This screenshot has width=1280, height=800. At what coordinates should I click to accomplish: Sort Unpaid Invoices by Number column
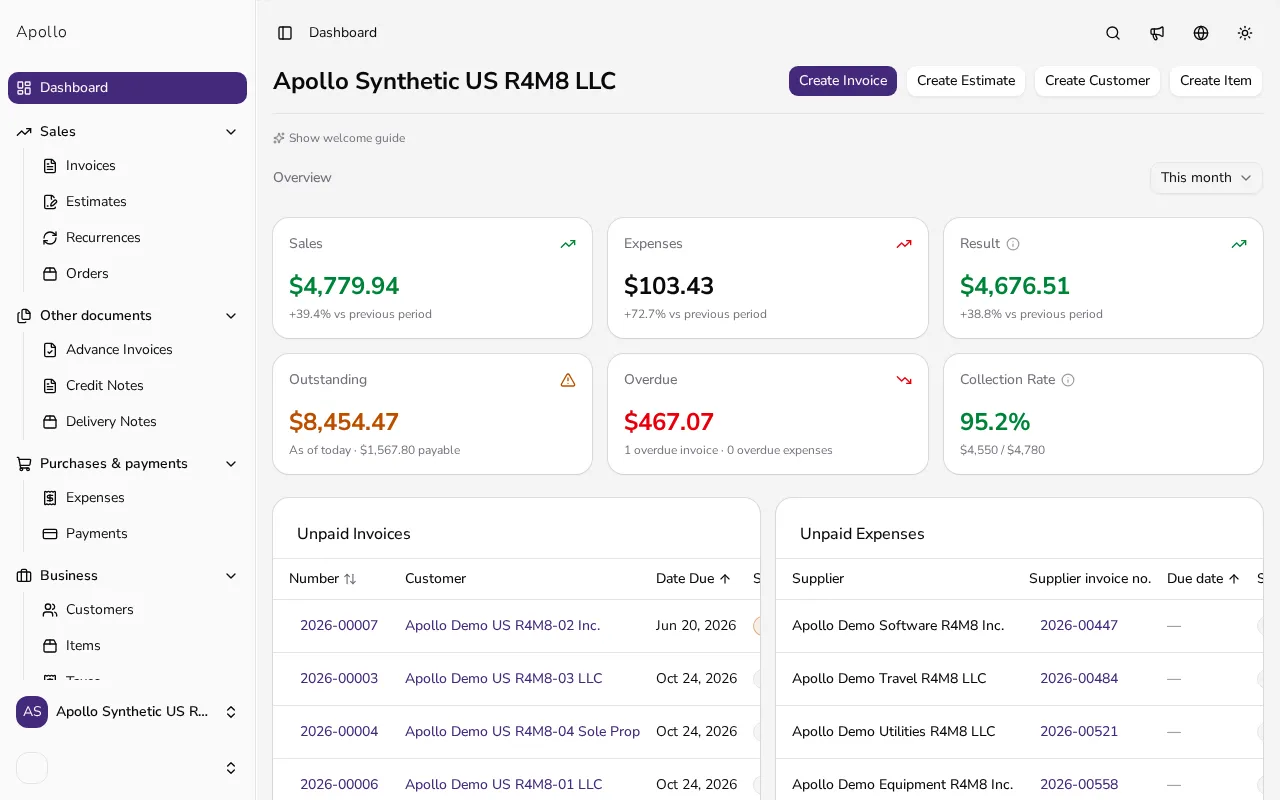pyautogui.click(x=323, y=579)
